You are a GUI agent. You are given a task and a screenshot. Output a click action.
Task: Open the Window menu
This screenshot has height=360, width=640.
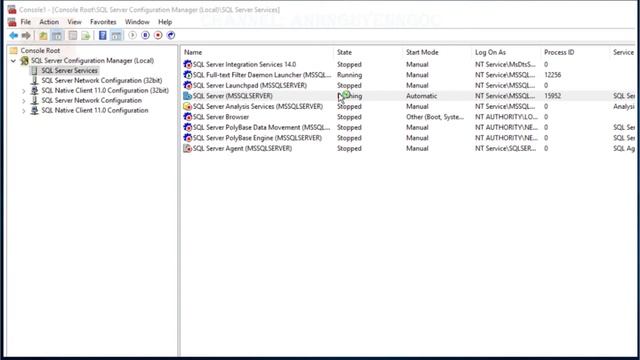coord(137,22)
